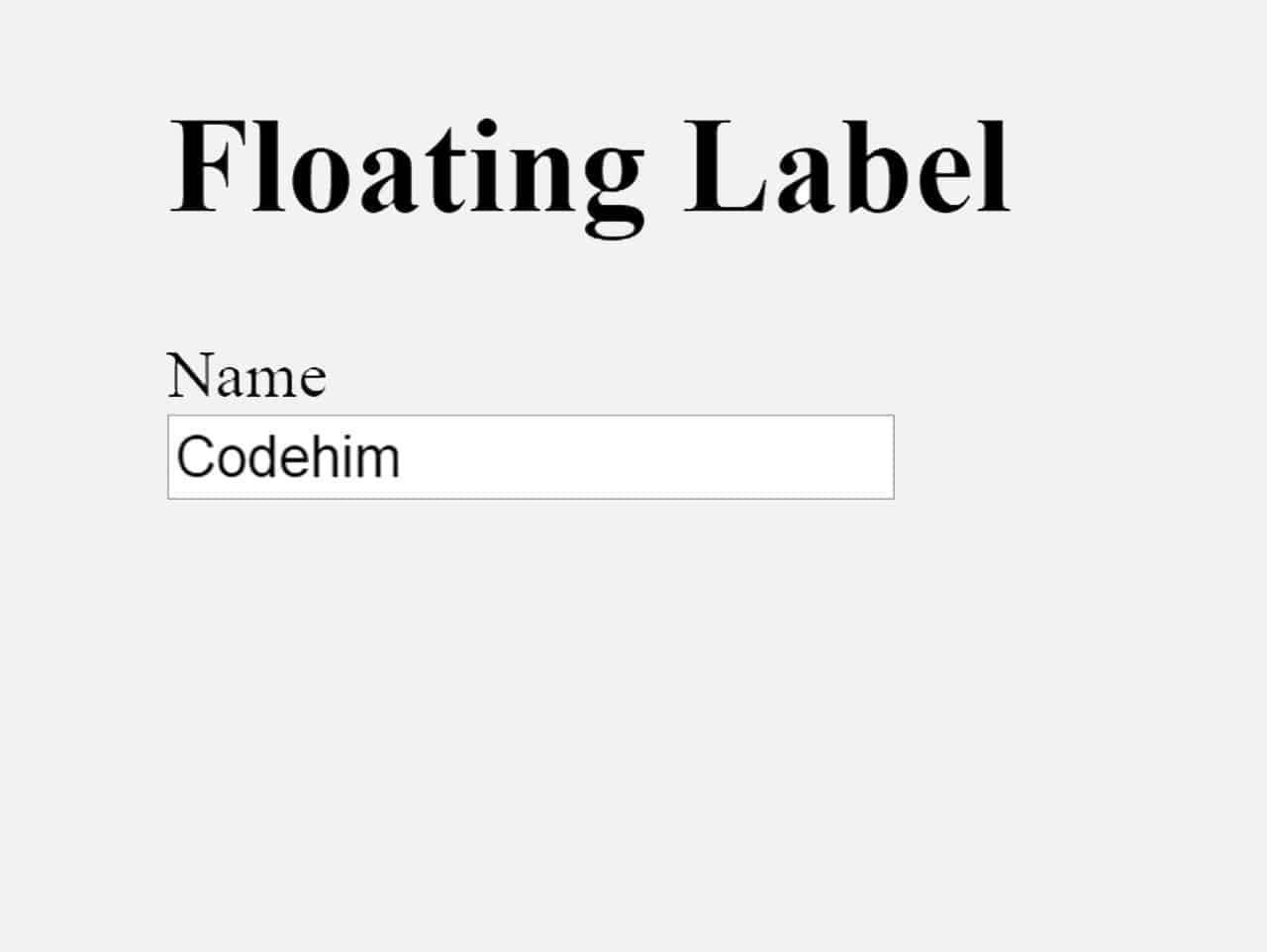This screenshot has width=1267, height=952.
Task: Place cursor after the Codehim text
Action: (416, 458)
